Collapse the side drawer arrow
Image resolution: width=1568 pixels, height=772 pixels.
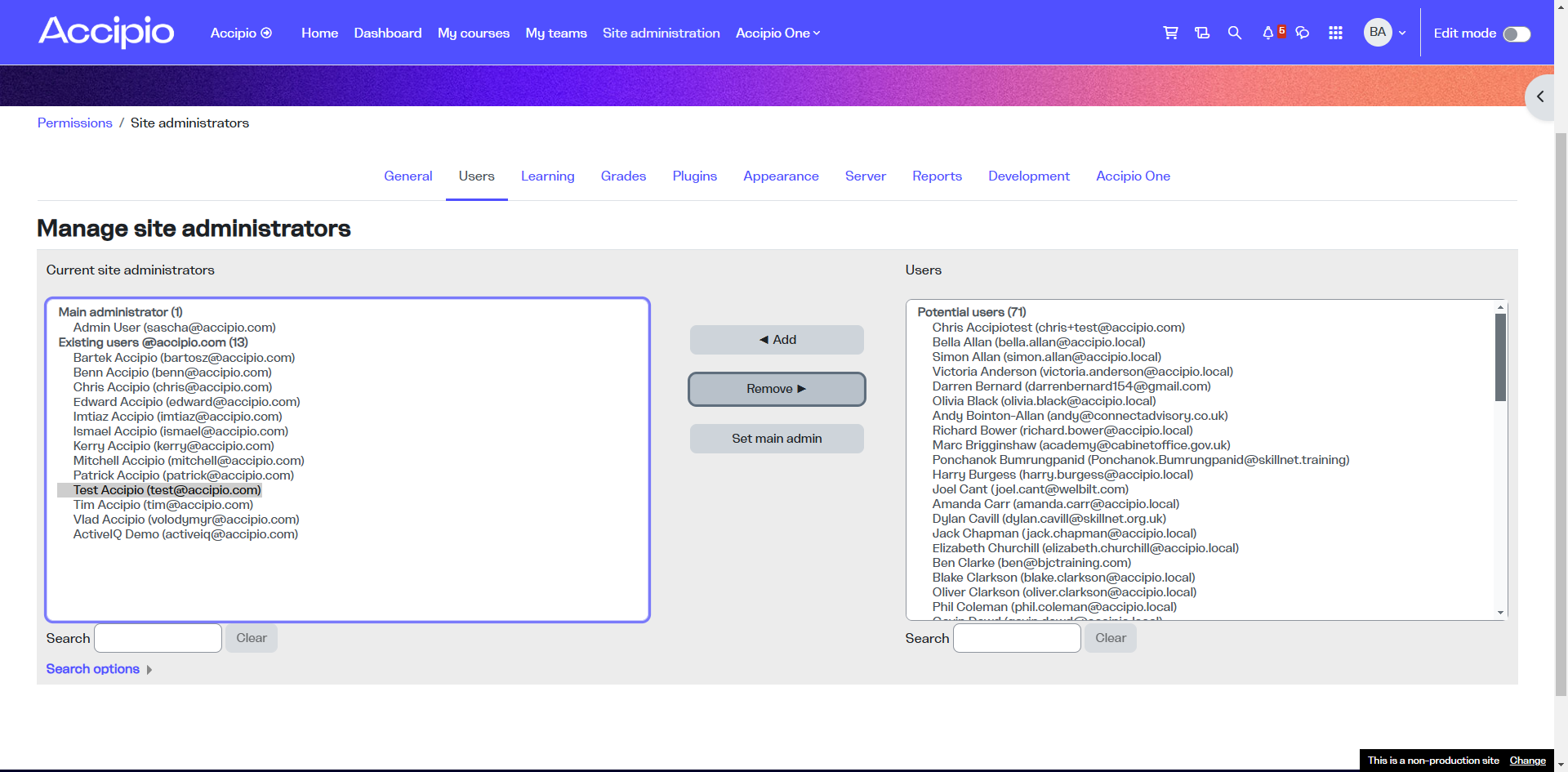pos(1540,96)
